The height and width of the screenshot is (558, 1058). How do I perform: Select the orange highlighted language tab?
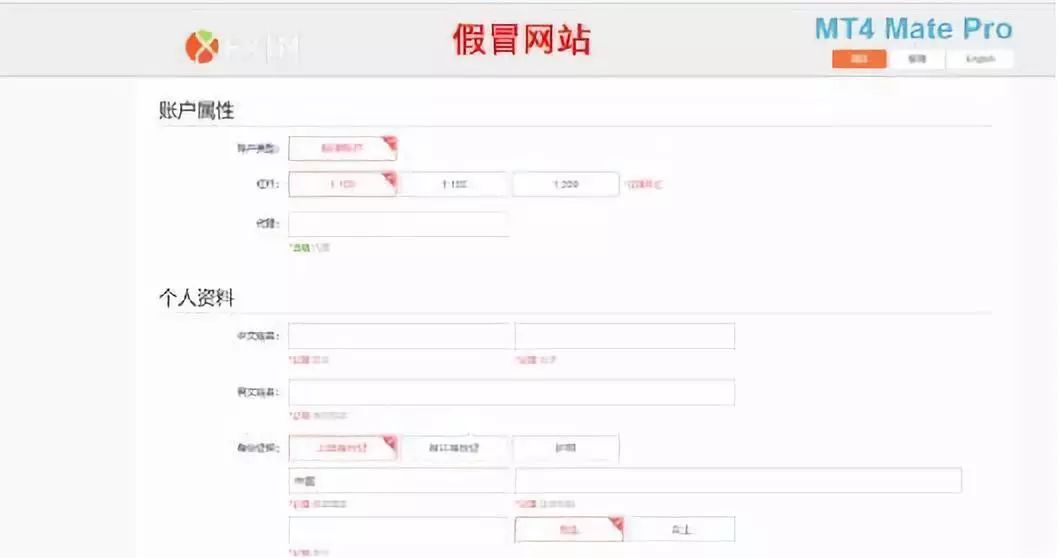[858, 59]
